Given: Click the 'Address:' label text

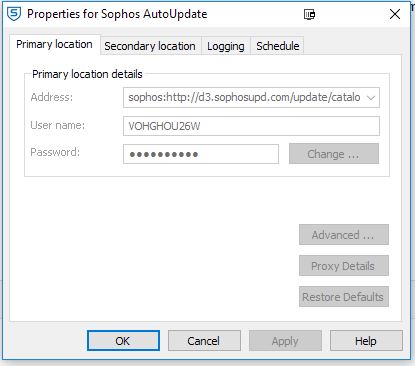Looking at the screenshot, I should pos(51,97).
